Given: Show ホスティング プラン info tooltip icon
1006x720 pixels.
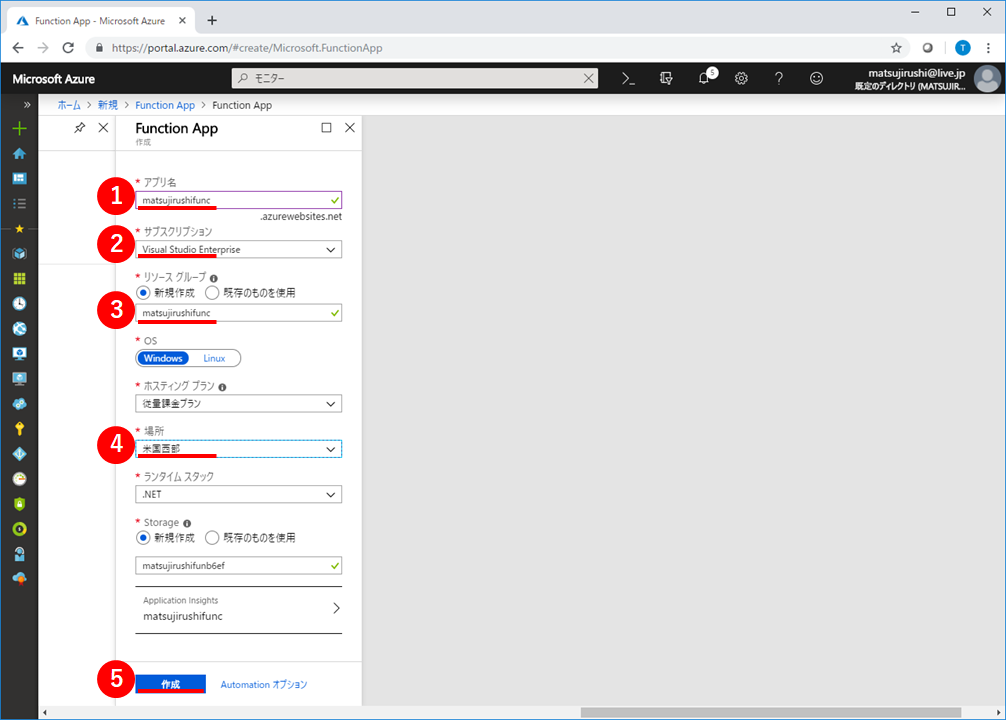Looking at the screenshot, I should click(222, 388).
